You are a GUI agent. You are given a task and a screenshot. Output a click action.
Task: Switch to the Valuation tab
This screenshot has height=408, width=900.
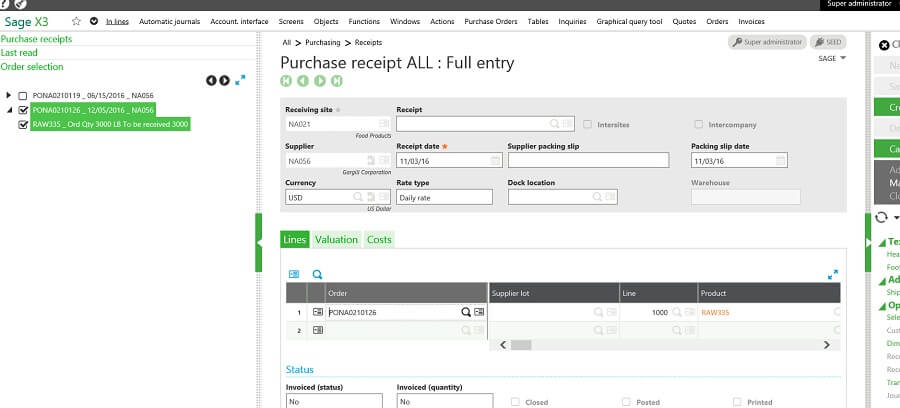coord(336,240)
